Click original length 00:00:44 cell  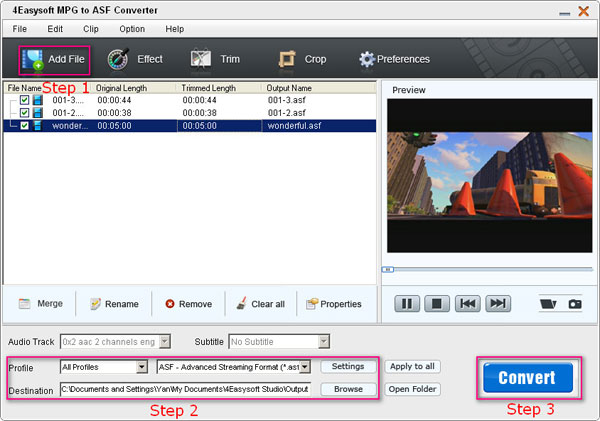tap(114, 100)
